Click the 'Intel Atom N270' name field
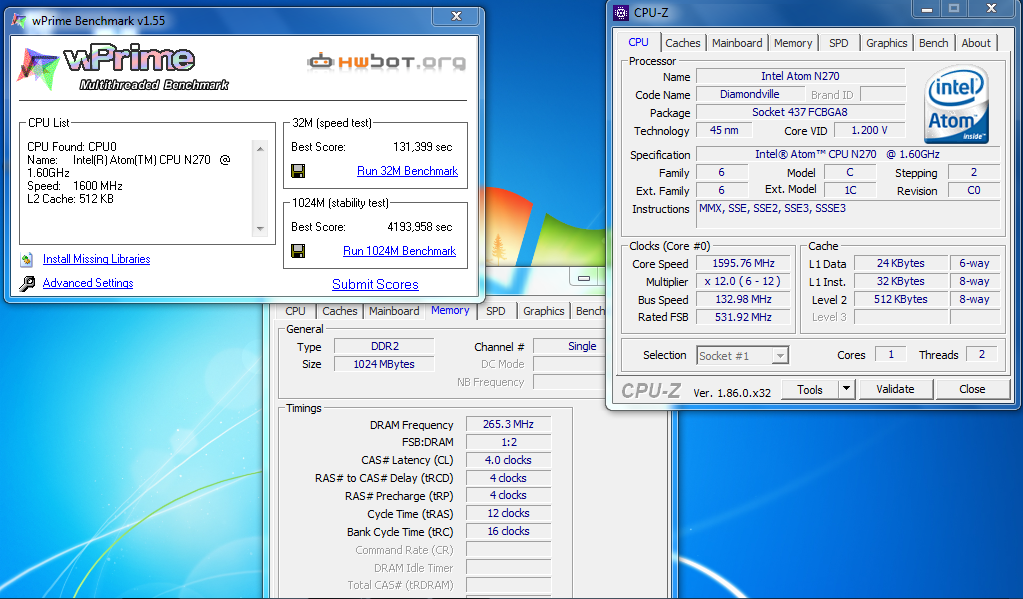 801,76
